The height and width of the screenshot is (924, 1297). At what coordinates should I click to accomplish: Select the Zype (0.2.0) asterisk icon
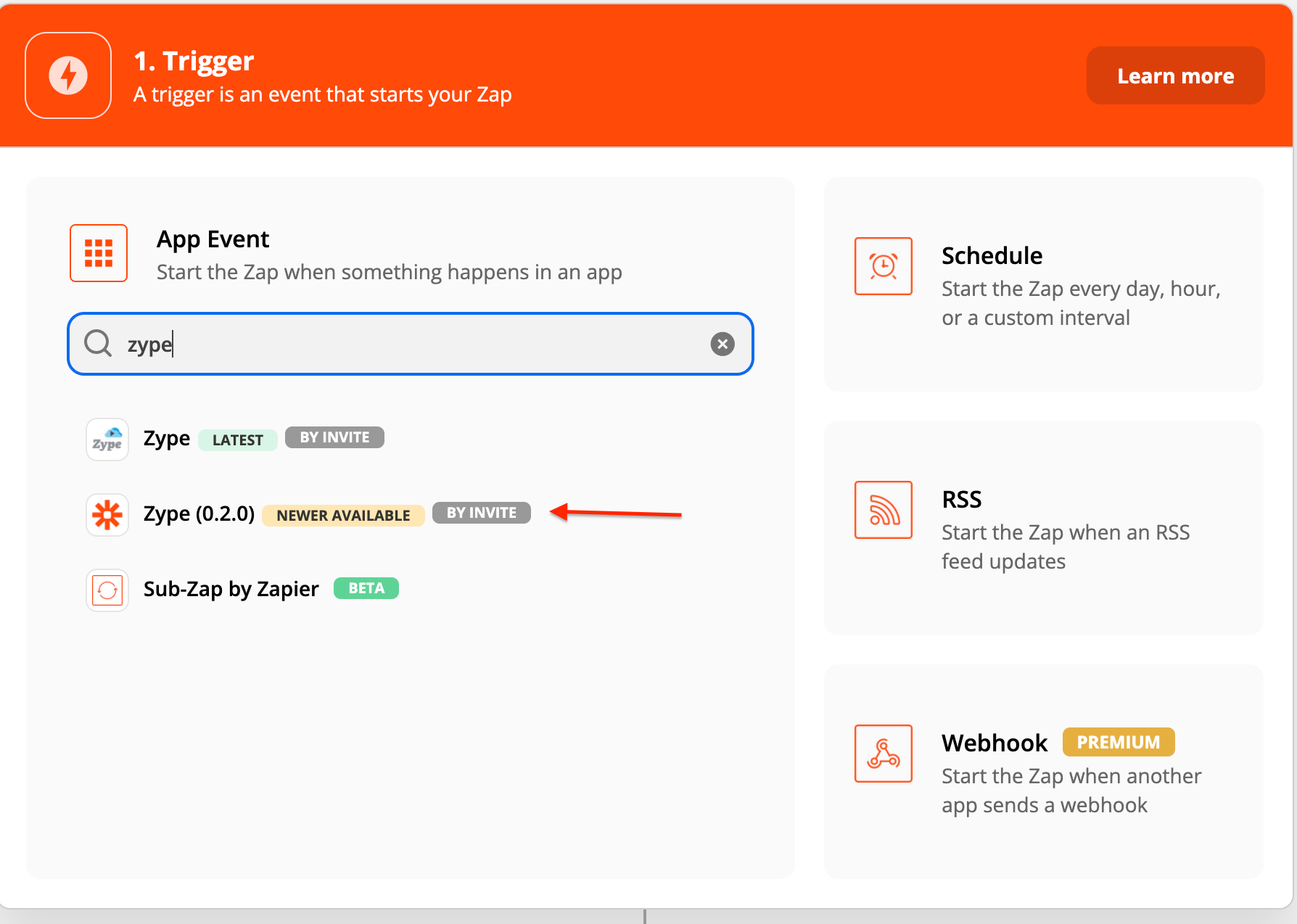(x=107, y=515)
